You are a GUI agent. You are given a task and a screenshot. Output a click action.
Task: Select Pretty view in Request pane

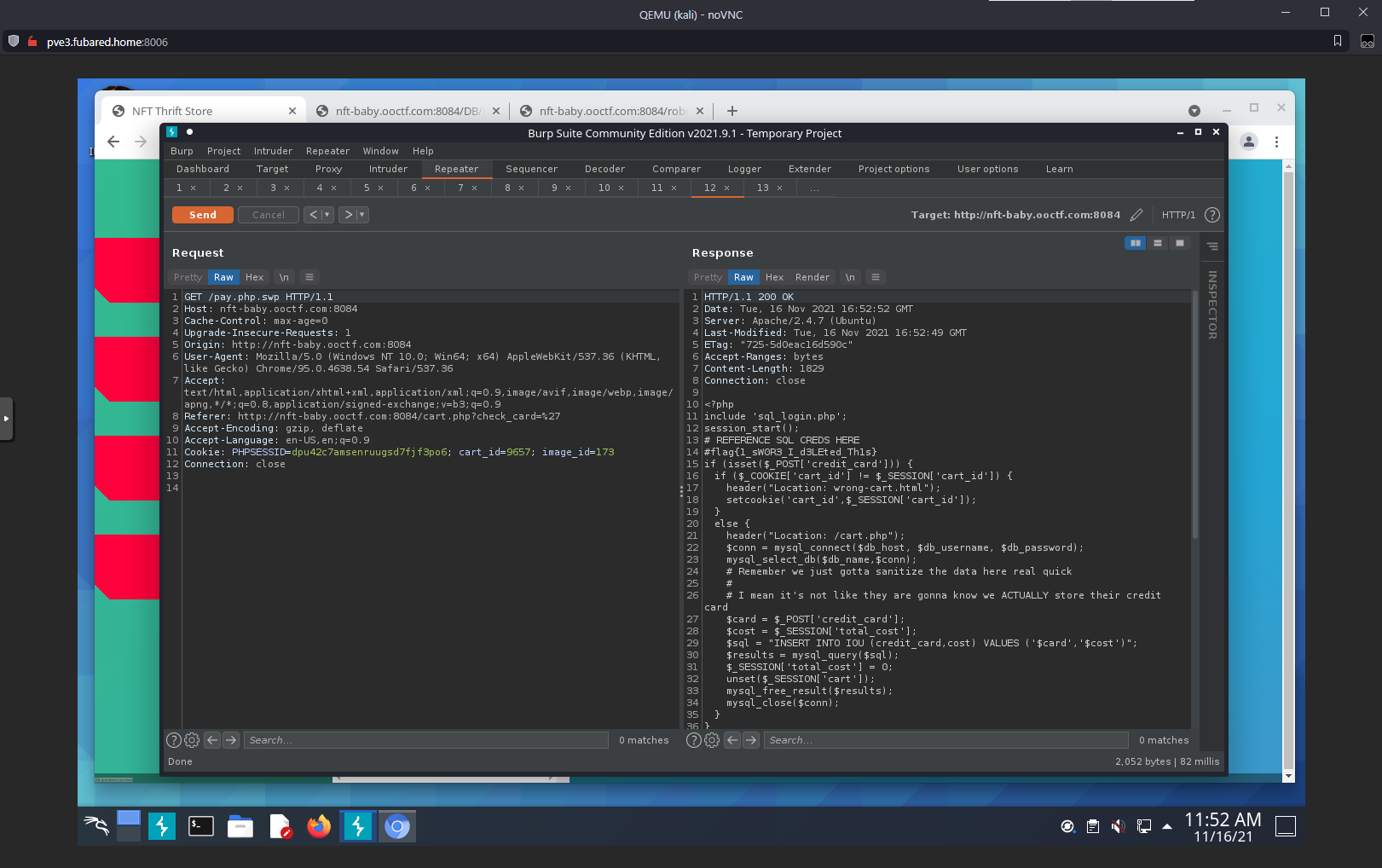(188, 277)
